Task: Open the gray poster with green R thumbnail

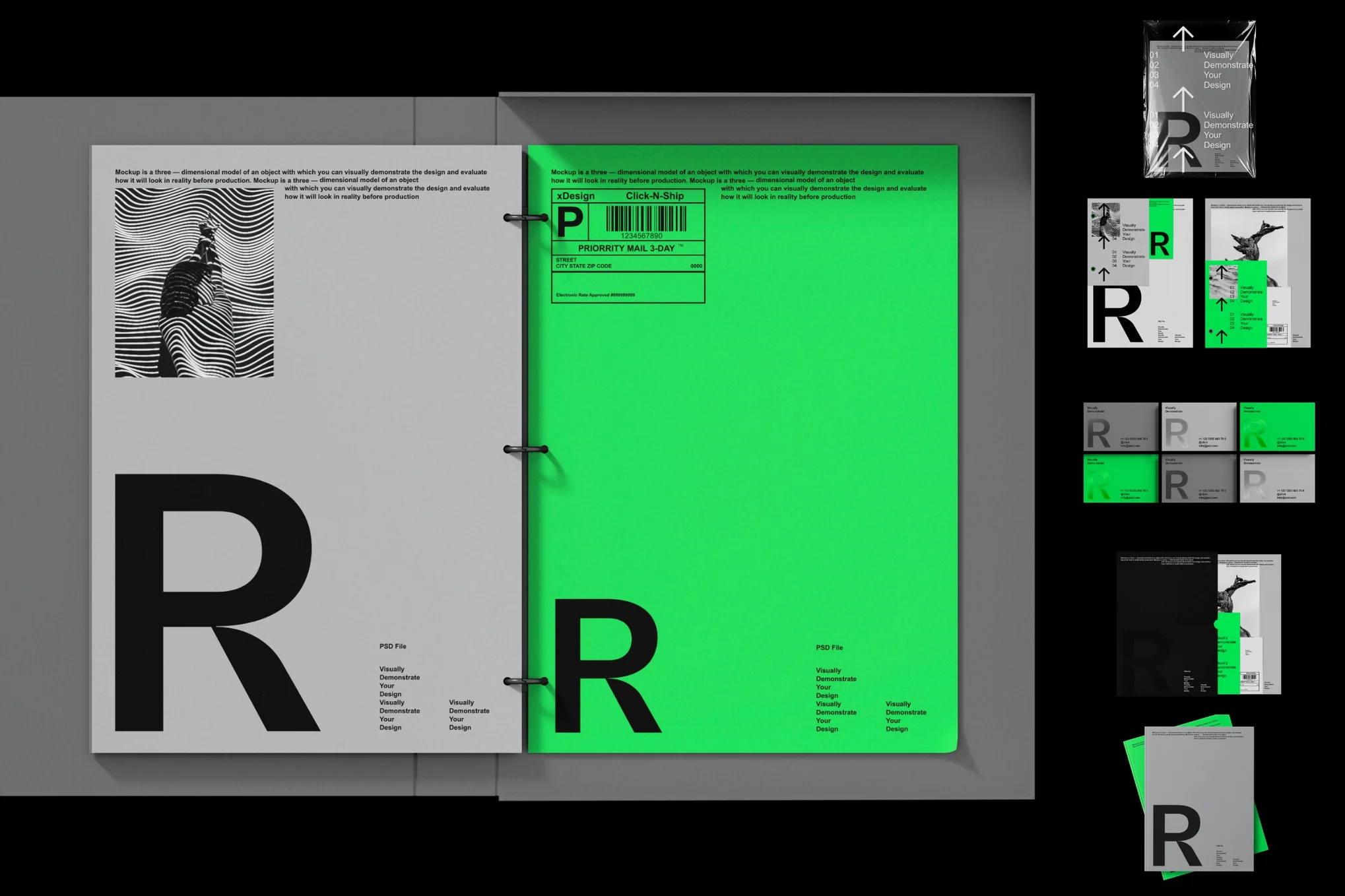Action: pos(1140,272)
